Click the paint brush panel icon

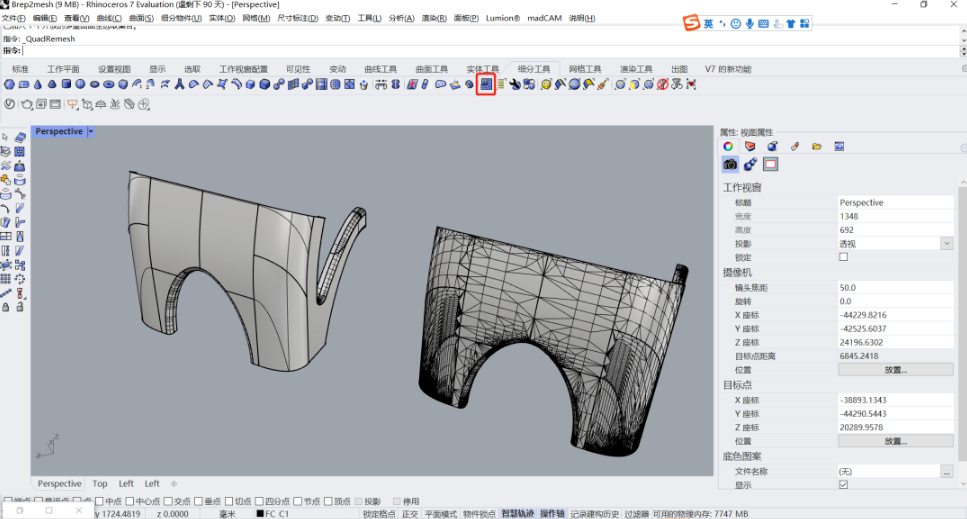(x=794, y=146)
